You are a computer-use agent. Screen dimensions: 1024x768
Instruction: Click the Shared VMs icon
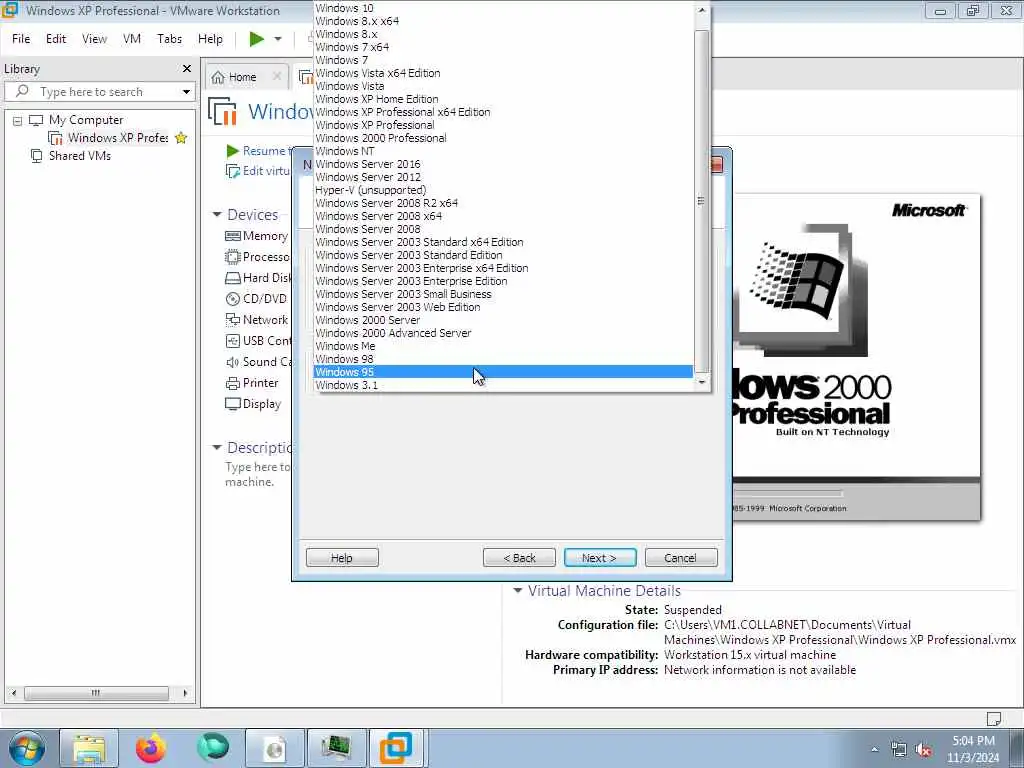tap(37, 156)
